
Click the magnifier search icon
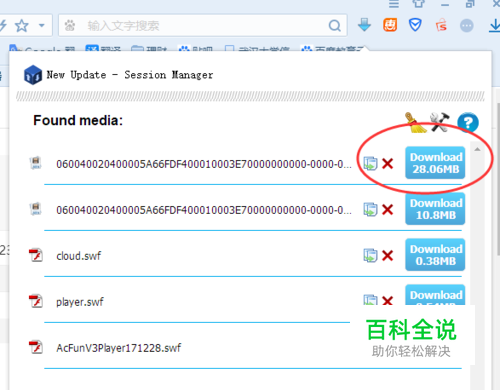coord(335,25)
